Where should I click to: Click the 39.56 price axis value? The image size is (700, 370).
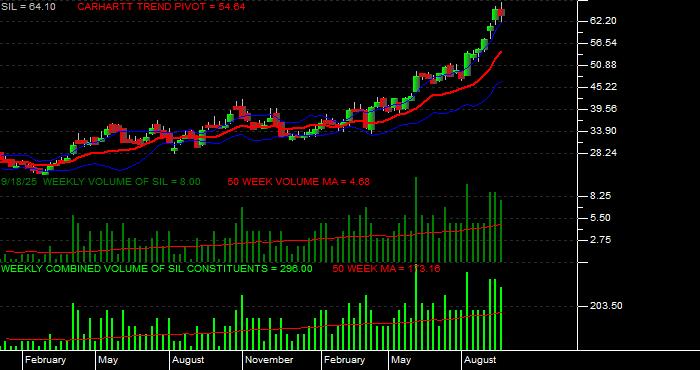tap(603, 109)
